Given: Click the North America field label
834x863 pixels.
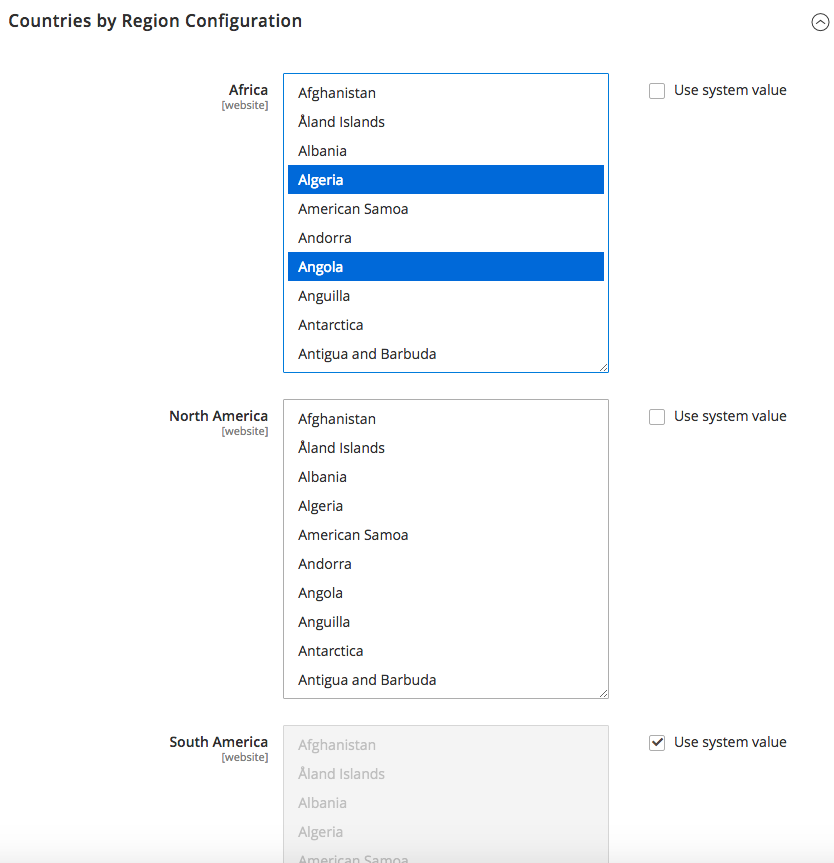Looking at the screenshot, I should point(219,416).
